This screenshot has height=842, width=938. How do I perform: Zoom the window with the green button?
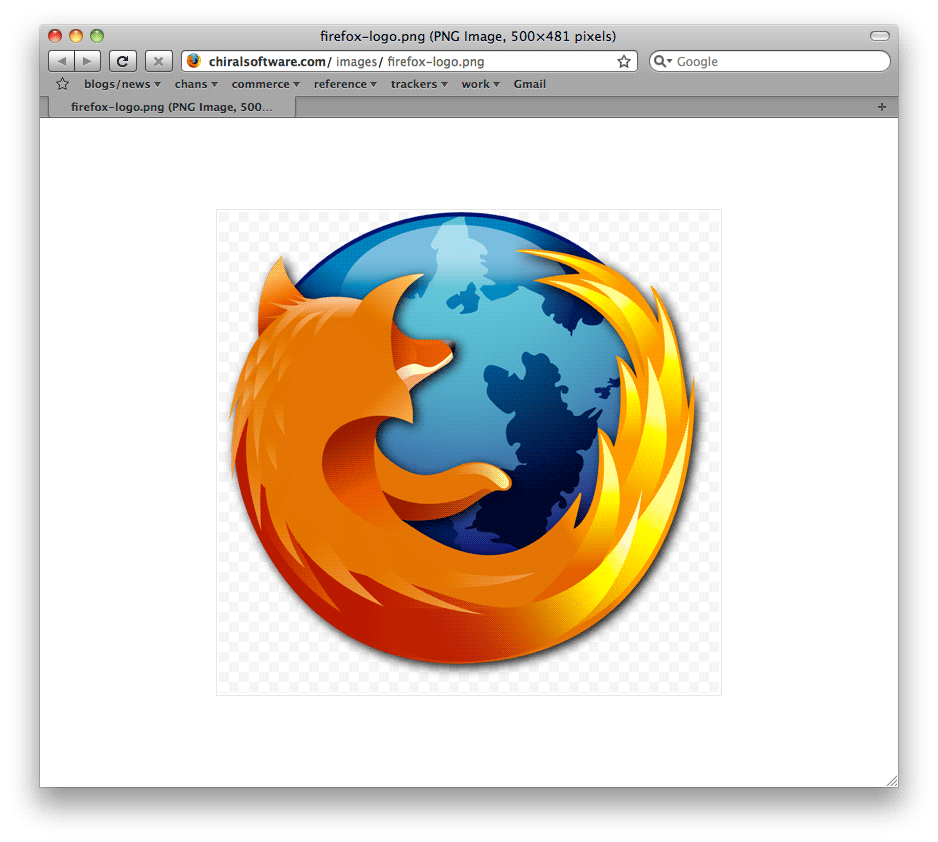coord(97,36)
